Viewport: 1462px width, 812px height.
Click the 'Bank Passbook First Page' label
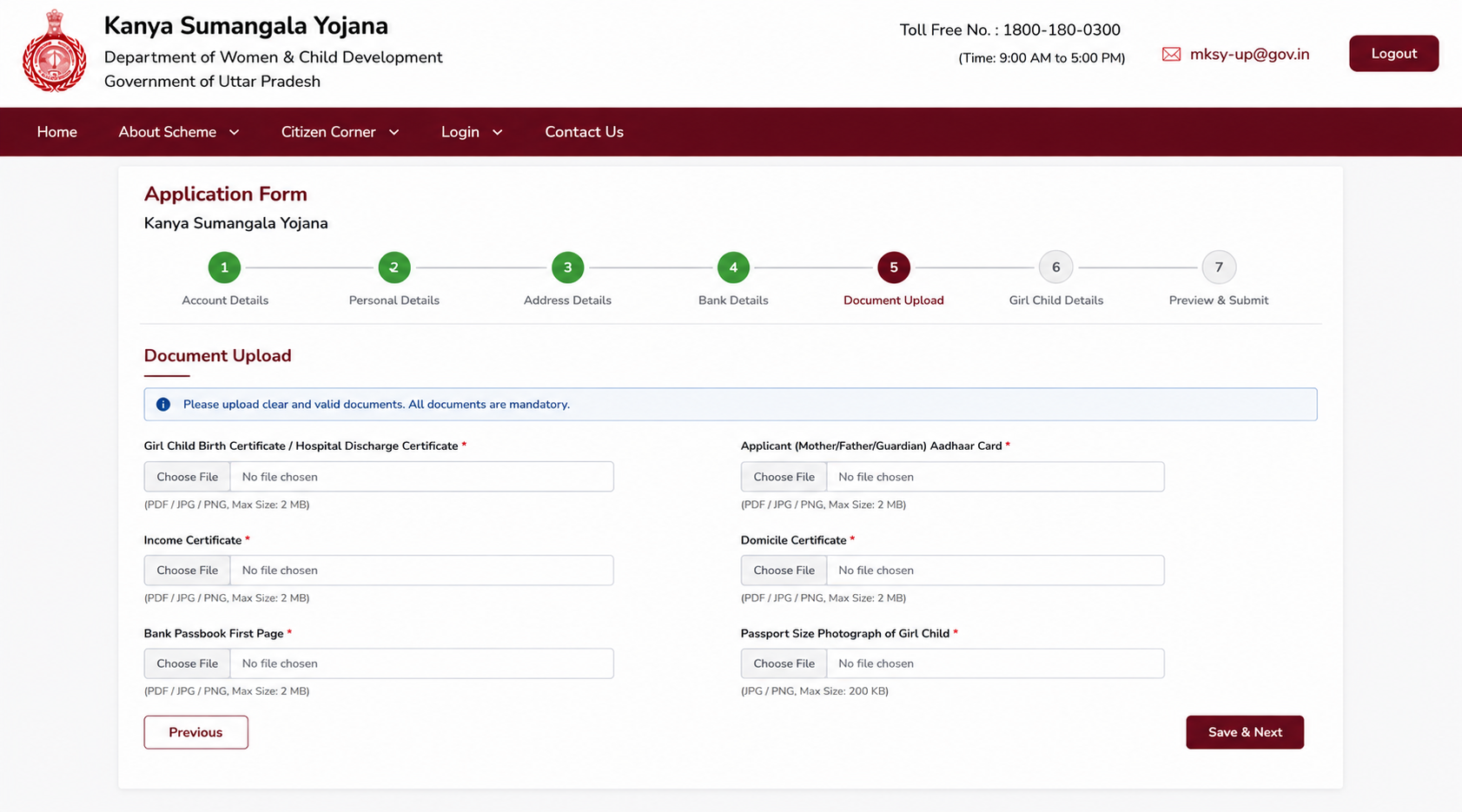tap(214, 634)
